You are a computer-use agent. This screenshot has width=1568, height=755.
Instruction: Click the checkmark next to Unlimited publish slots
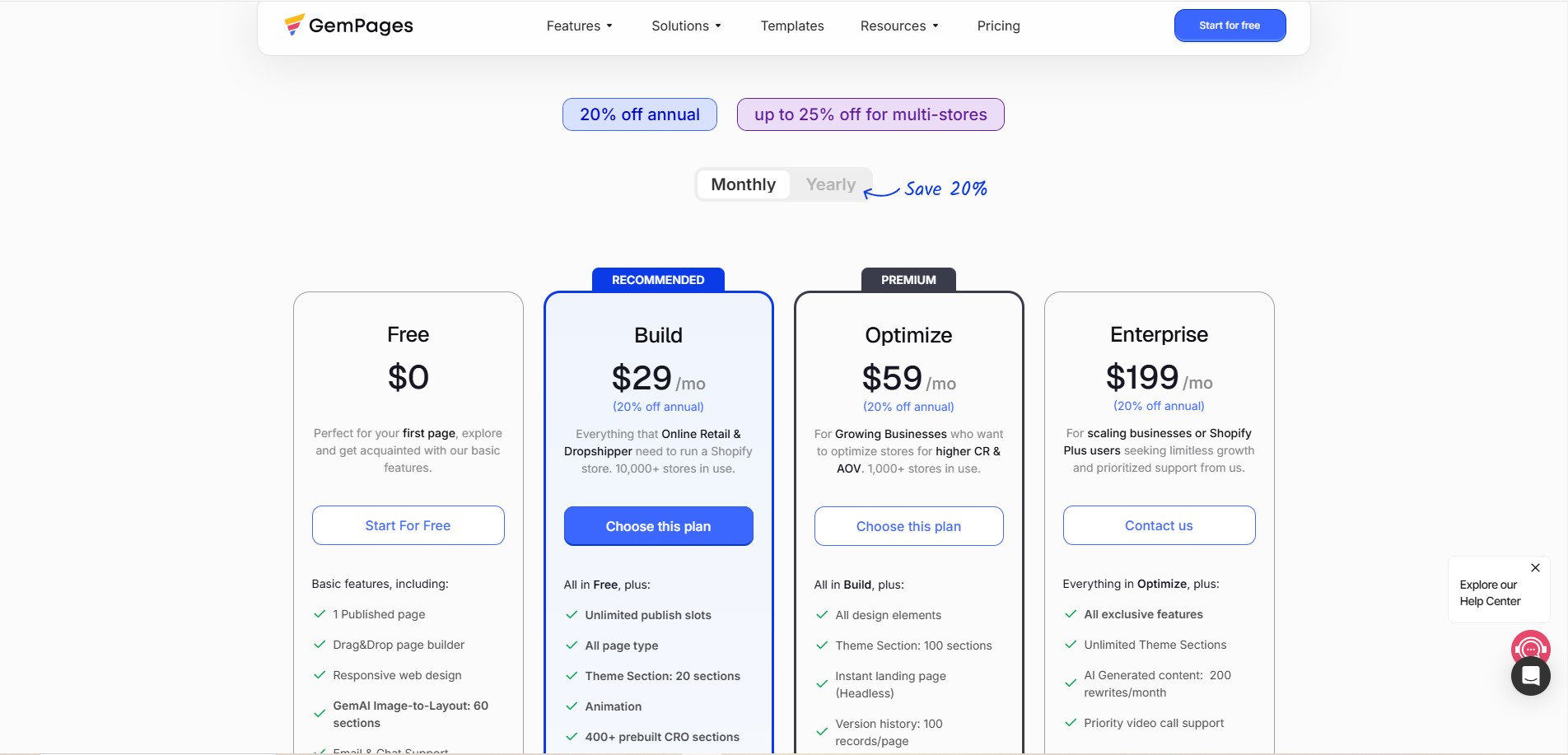pos(572,615)
